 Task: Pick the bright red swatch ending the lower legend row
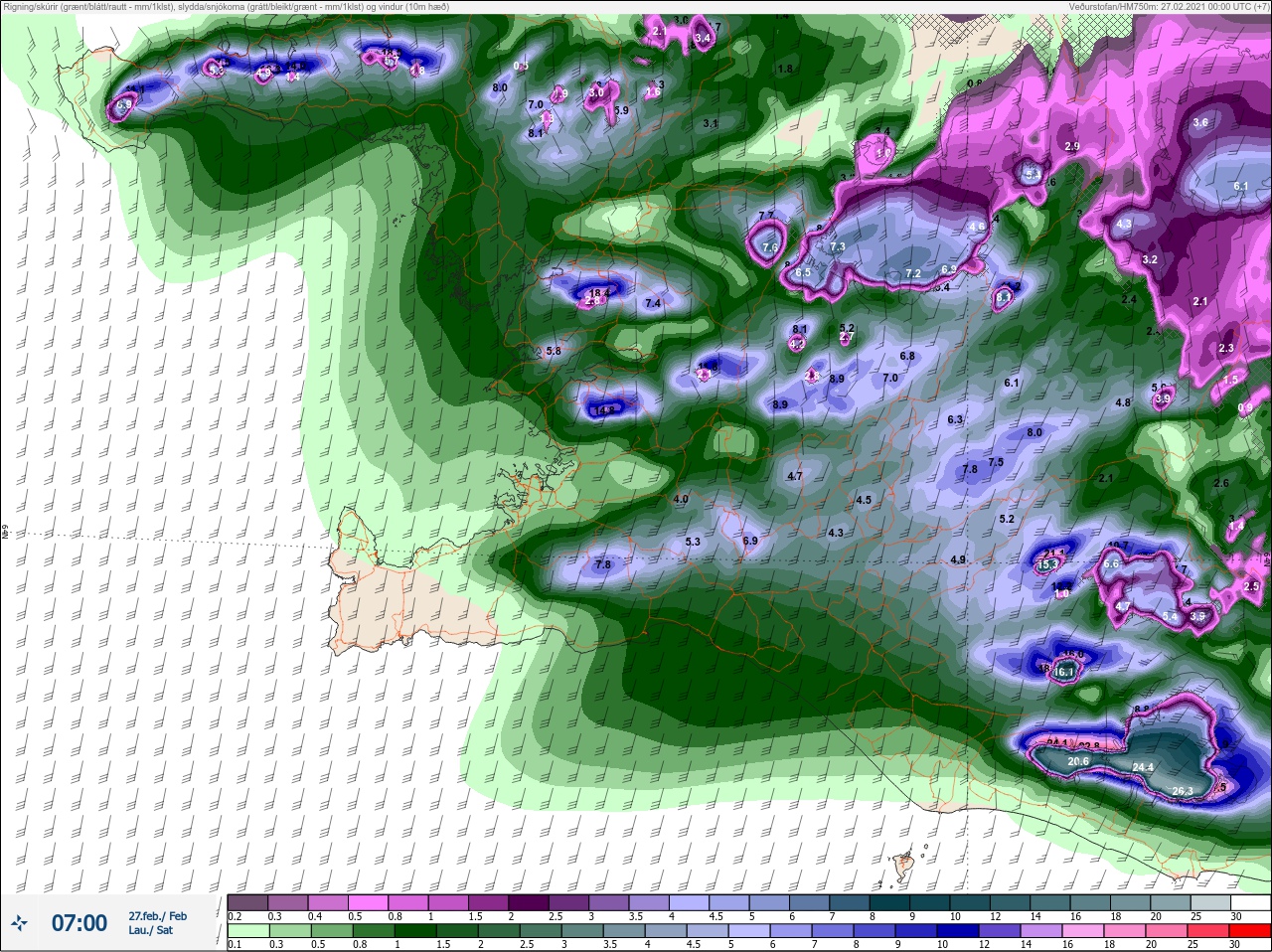tap(1250, 930)
